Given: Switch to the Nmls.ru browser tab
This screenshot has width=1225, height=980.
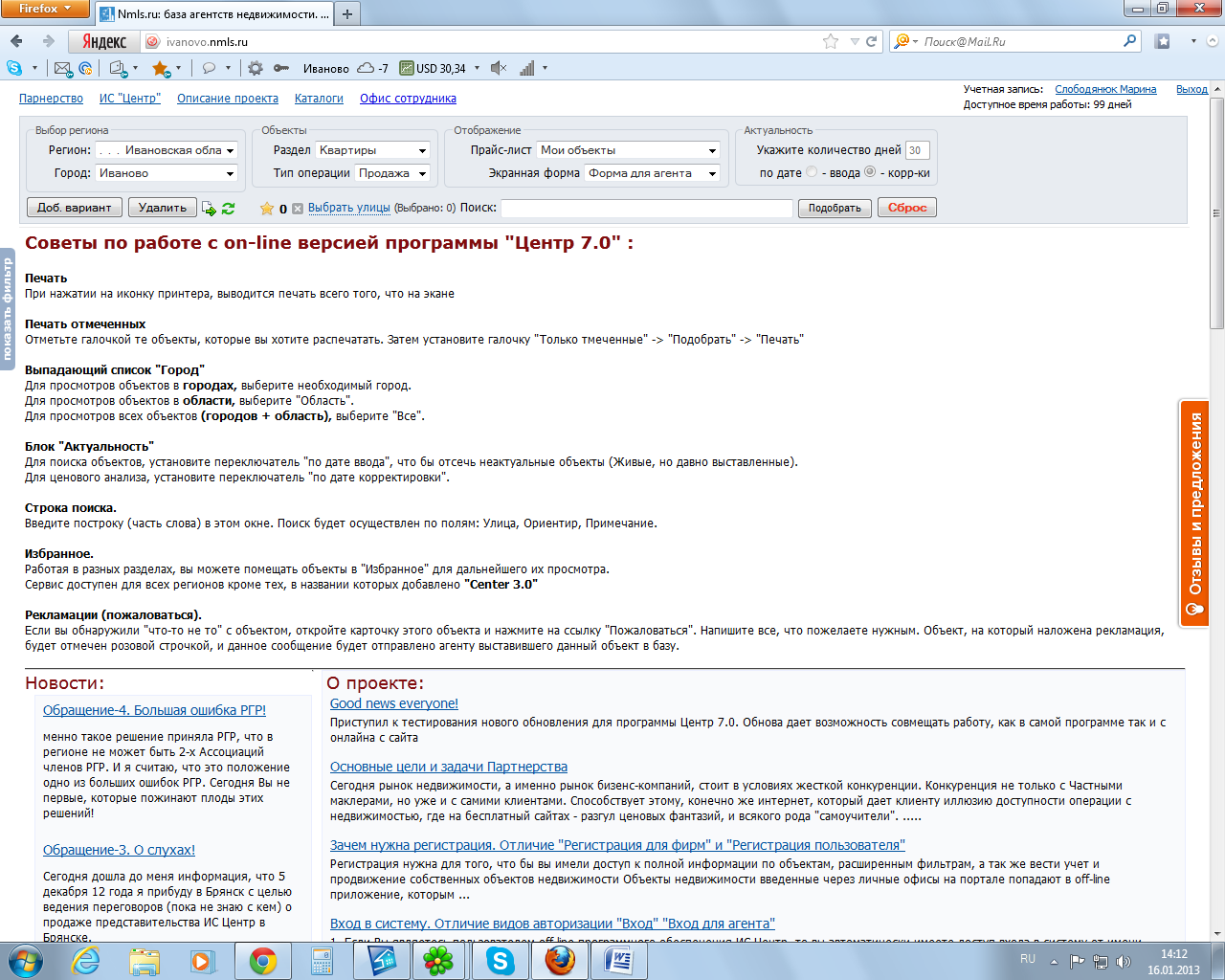Looking at the screenshot, I should click(214, 14).
